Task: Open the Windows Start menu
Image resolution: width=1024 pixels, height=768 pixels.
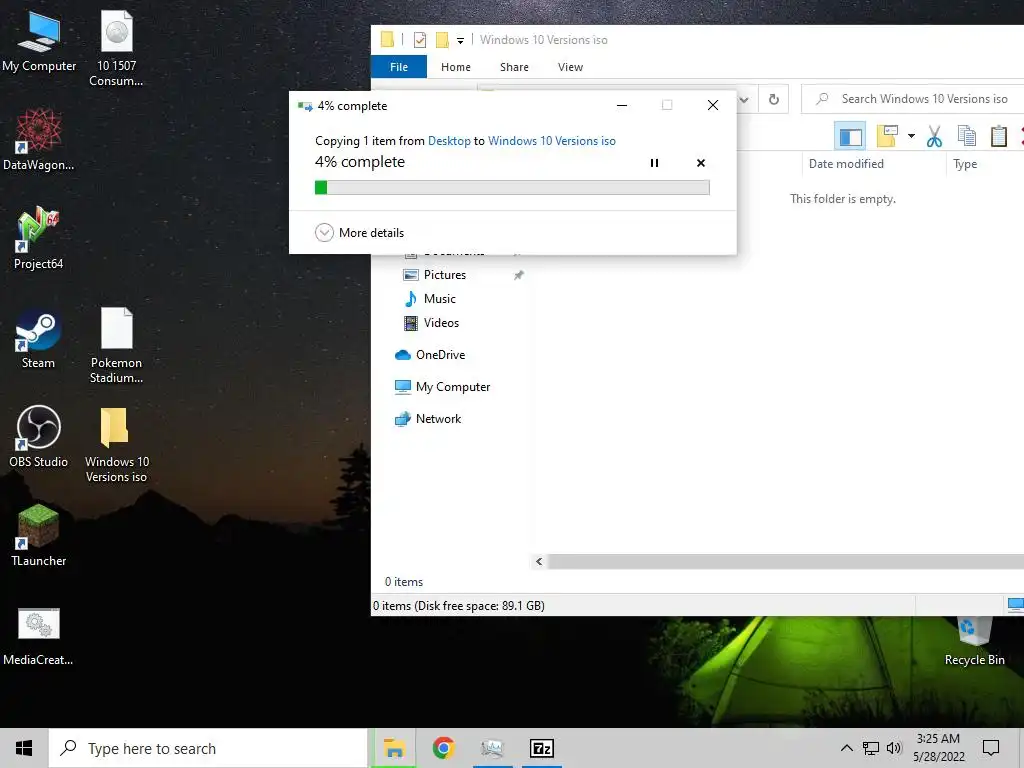Action: click(24, 748)
